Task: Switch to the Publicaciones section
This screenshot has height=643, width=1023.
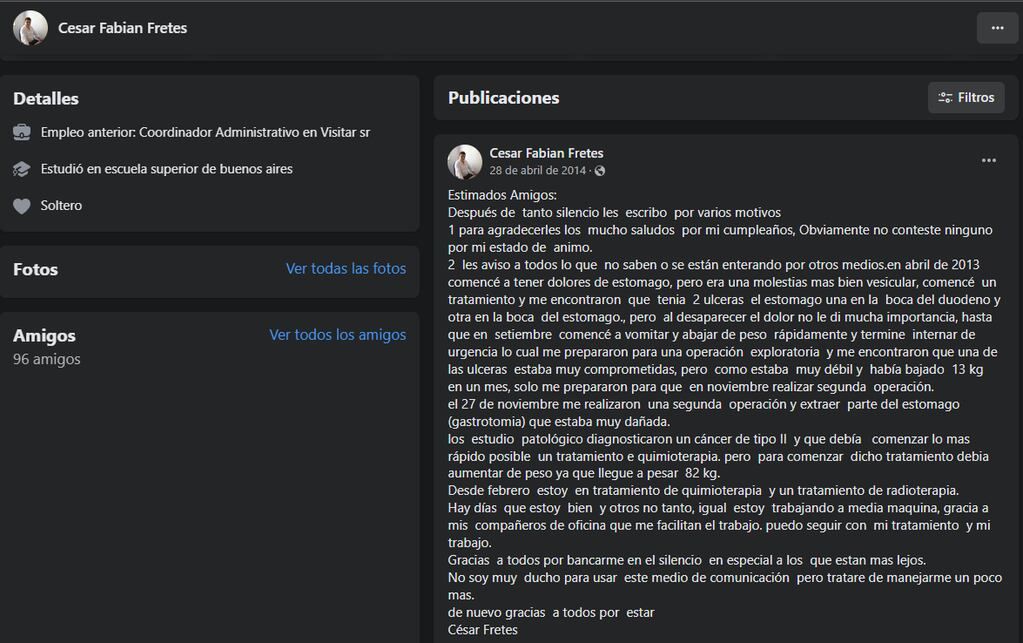Action: pos(503,96)
